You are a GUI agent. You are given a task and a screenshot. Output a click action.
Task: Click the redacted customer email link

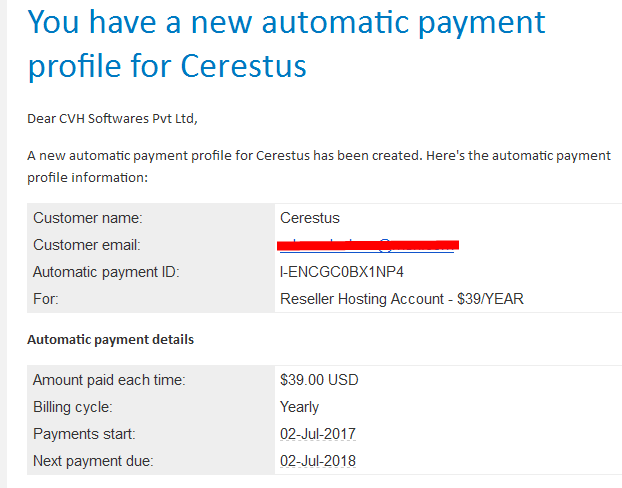[x=368, y=245]
